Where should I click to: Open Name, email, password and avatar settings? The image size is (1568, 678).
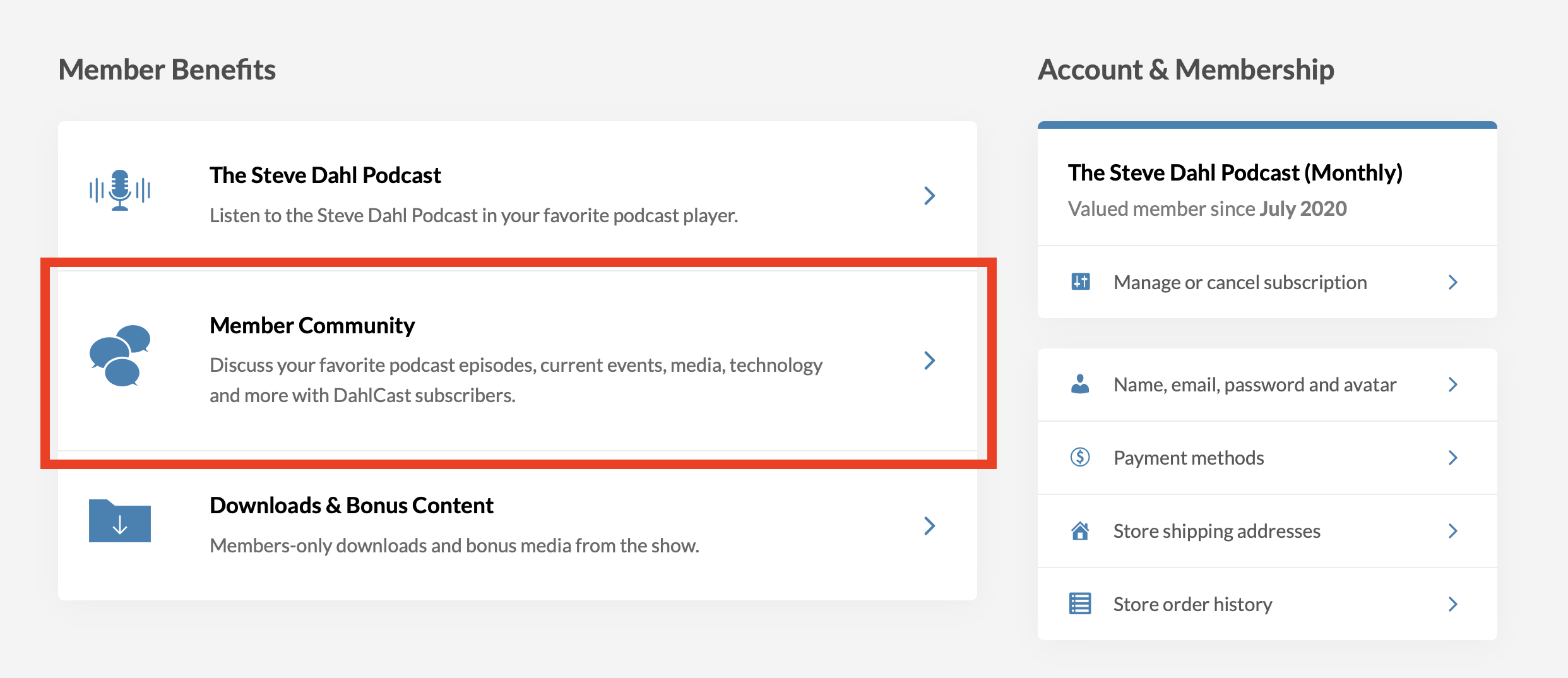[1268, 384]
